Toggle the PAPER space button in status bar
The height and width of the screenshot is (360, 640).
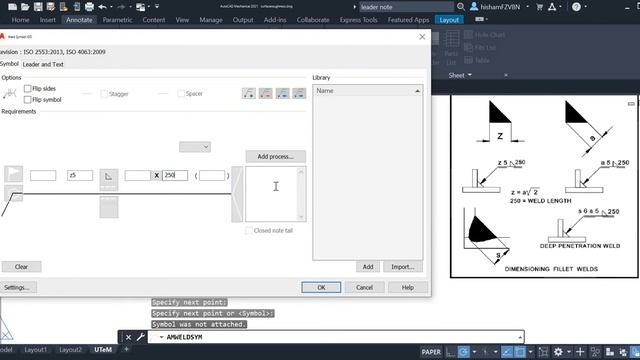tap(431, 352)
